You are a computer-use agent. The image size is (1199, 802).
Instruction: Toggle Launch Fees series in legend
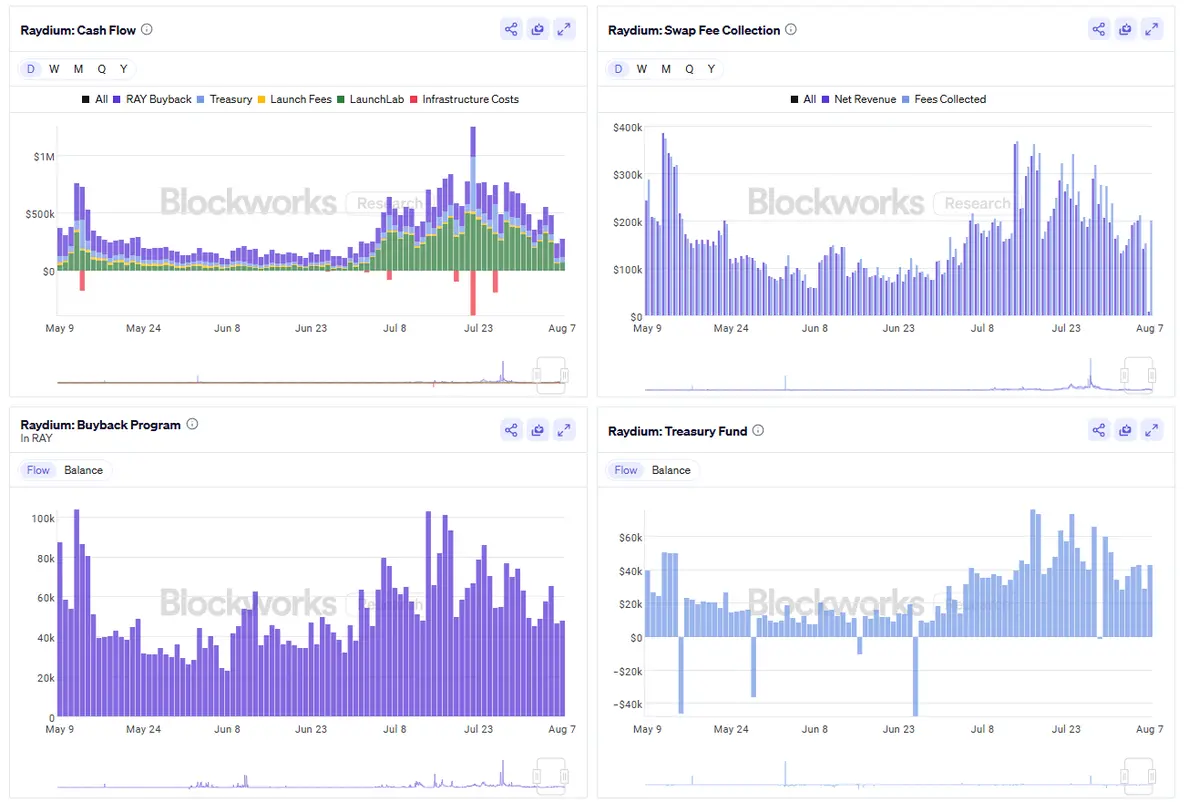(x=294, y=99)
